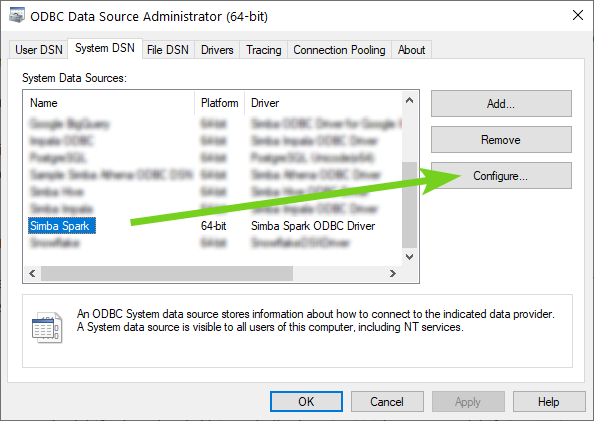Click the data source table icon
This screenshot has width=594, height=421.
coord(47,328)
